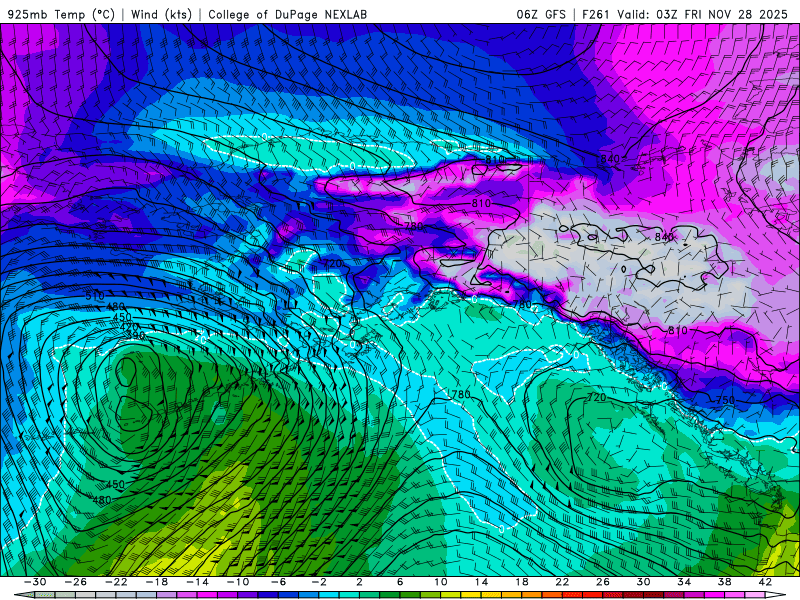800x600 pixels.
Task: Click the 22 value on the color scale
Action: point(562,582)
